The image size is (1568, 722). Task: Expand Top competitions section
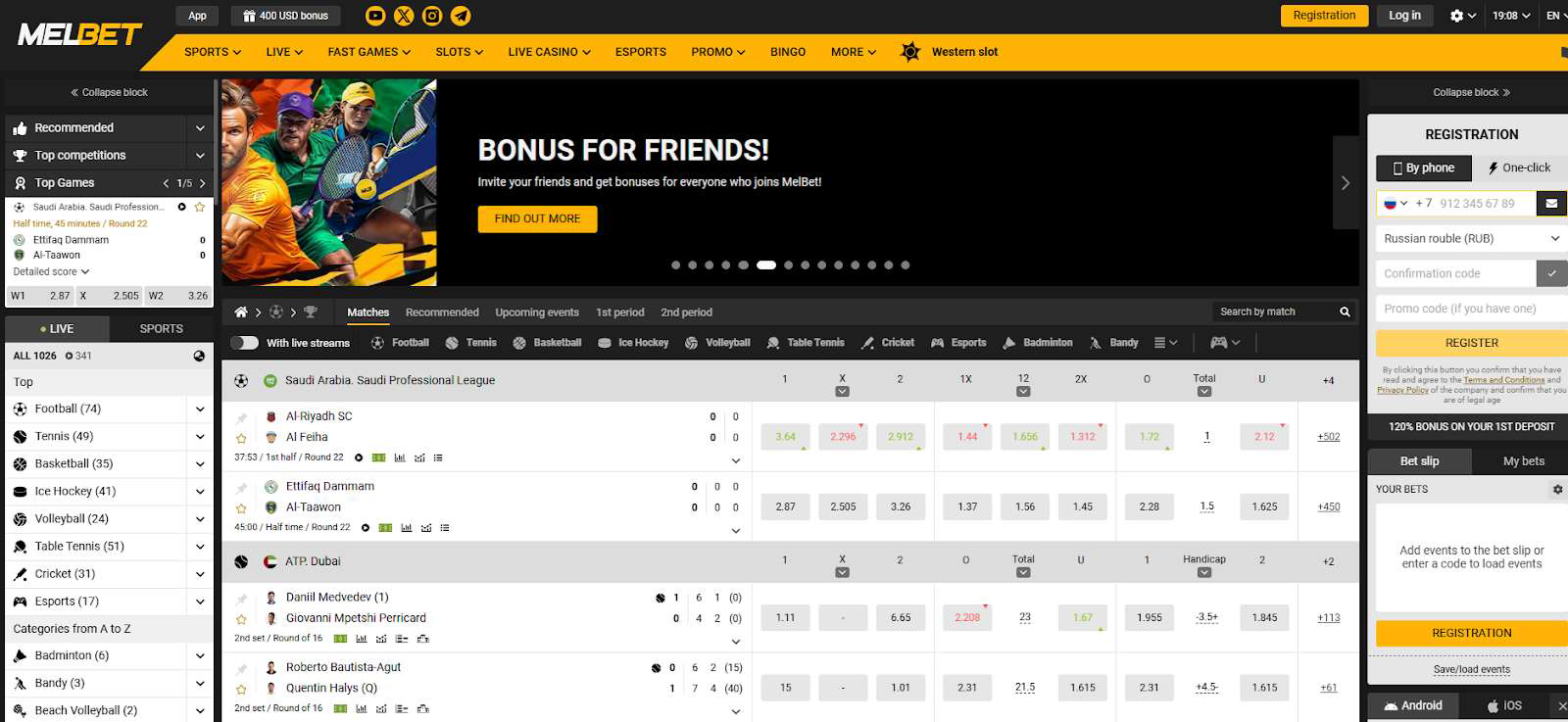click(x=200, y=156)
